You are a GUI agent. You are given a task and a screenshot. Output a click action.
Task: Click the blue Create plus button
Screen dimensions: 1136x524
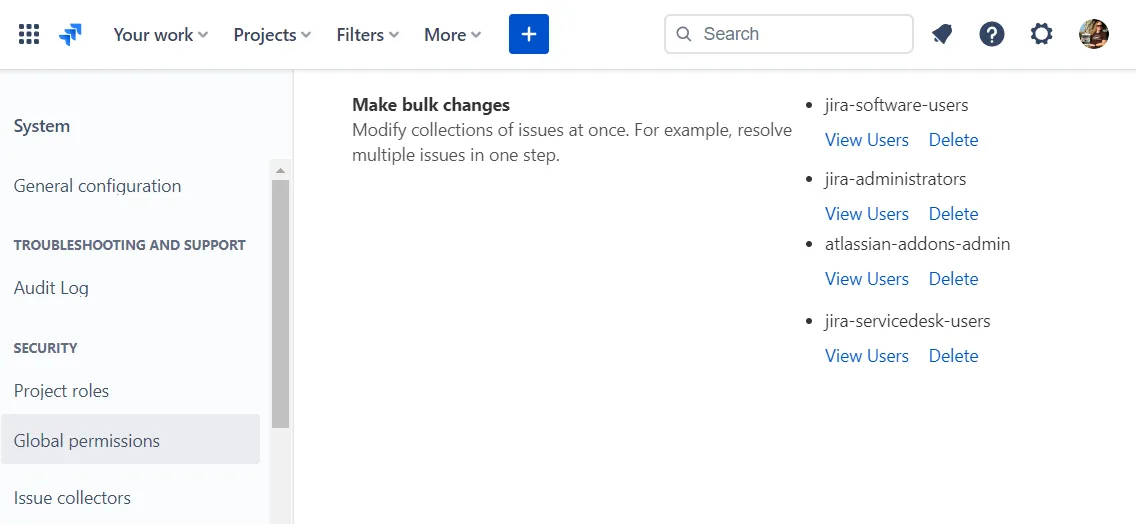[x=529, y=34]
